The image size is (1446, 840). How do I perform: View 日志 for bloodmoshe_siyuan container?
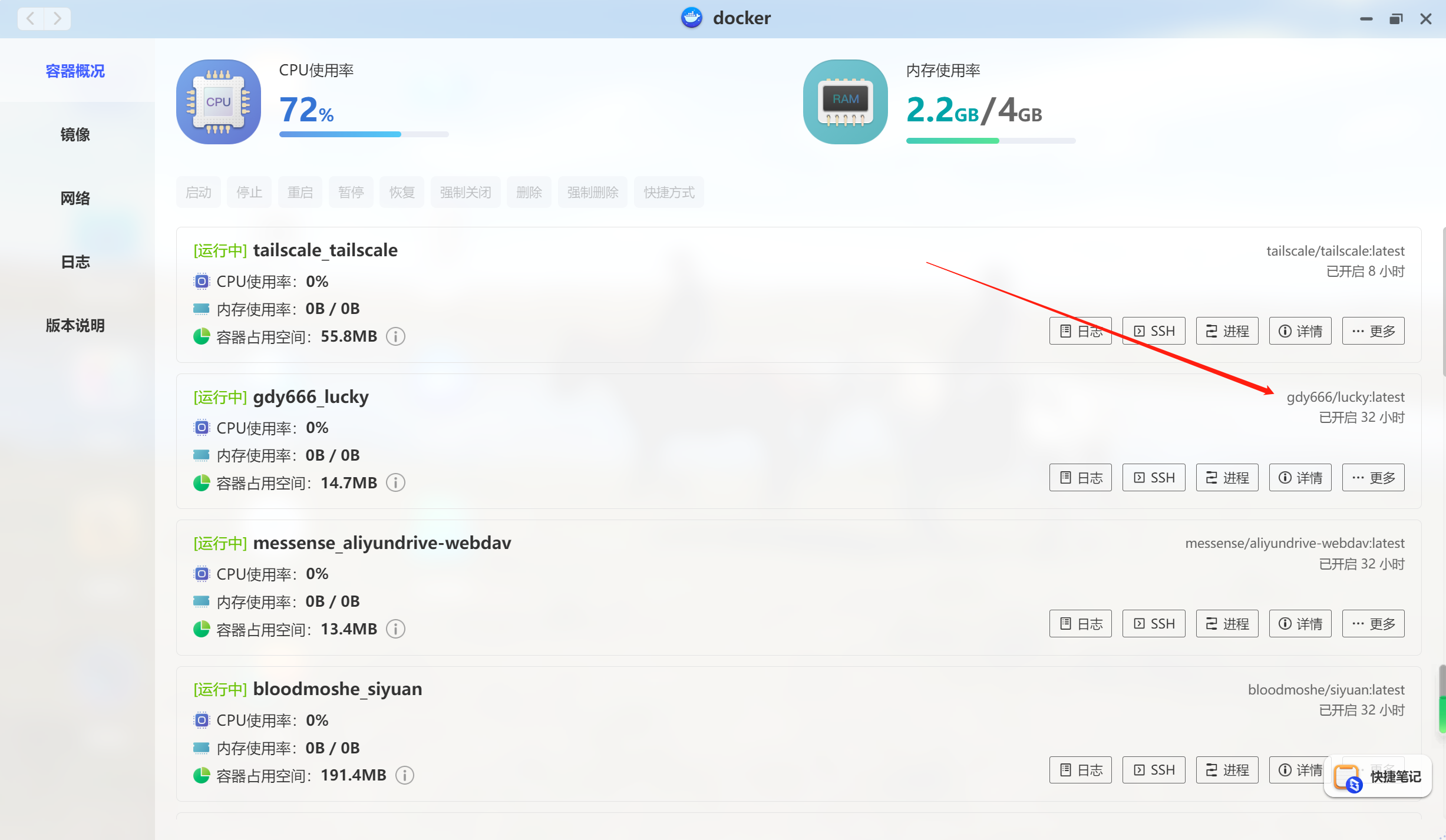[1080, 769]
